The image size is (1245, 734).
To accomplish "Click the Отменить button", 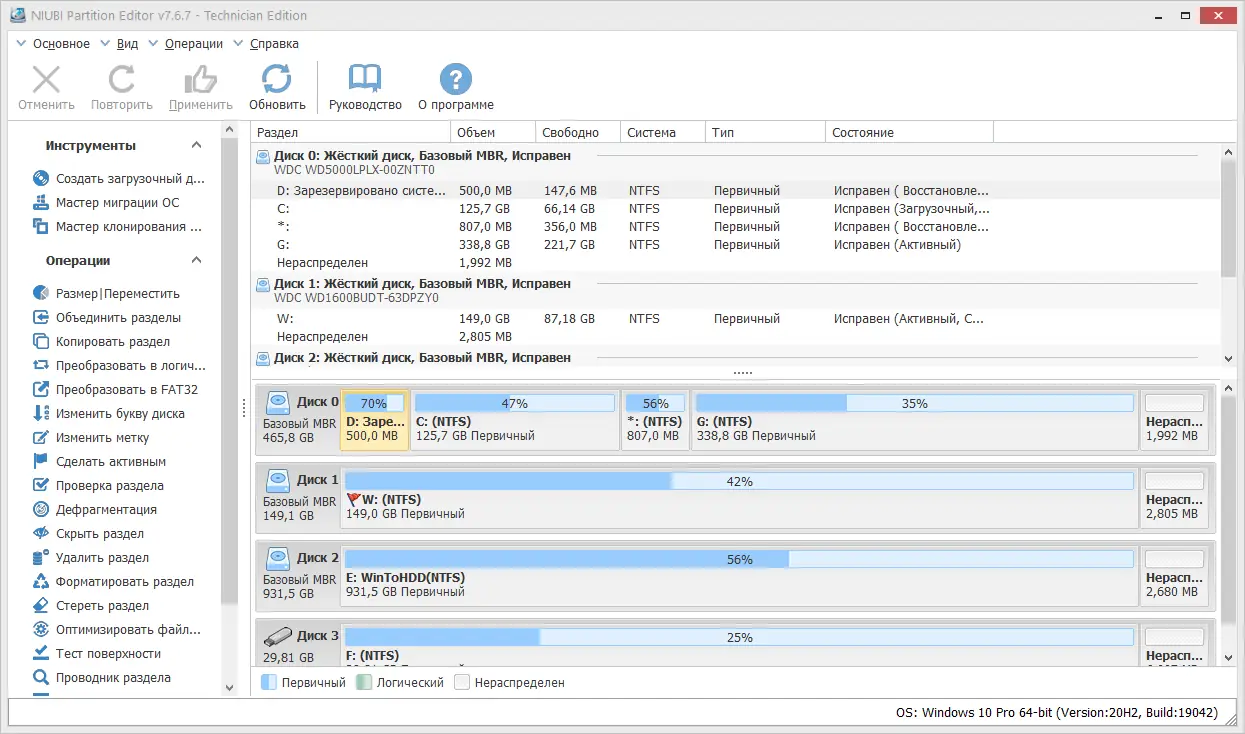I will 46,88.
